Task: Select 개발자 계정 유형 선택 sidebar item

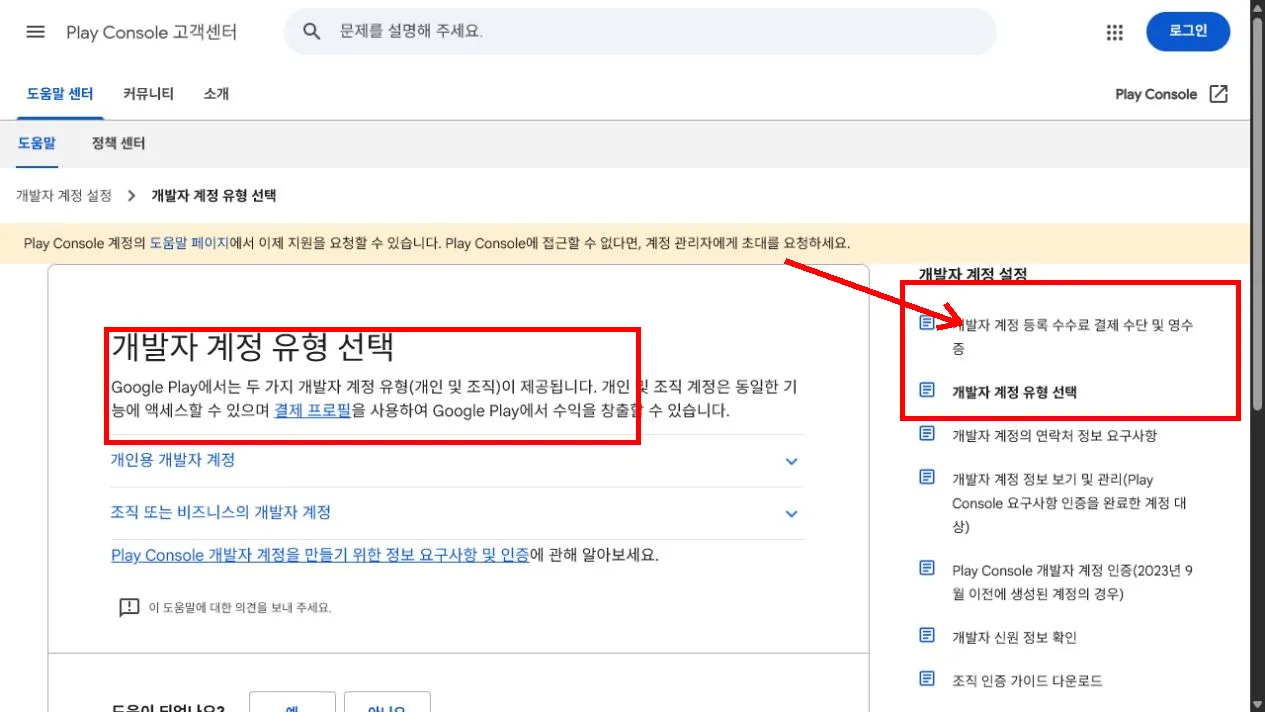Action: [1014, 392]
